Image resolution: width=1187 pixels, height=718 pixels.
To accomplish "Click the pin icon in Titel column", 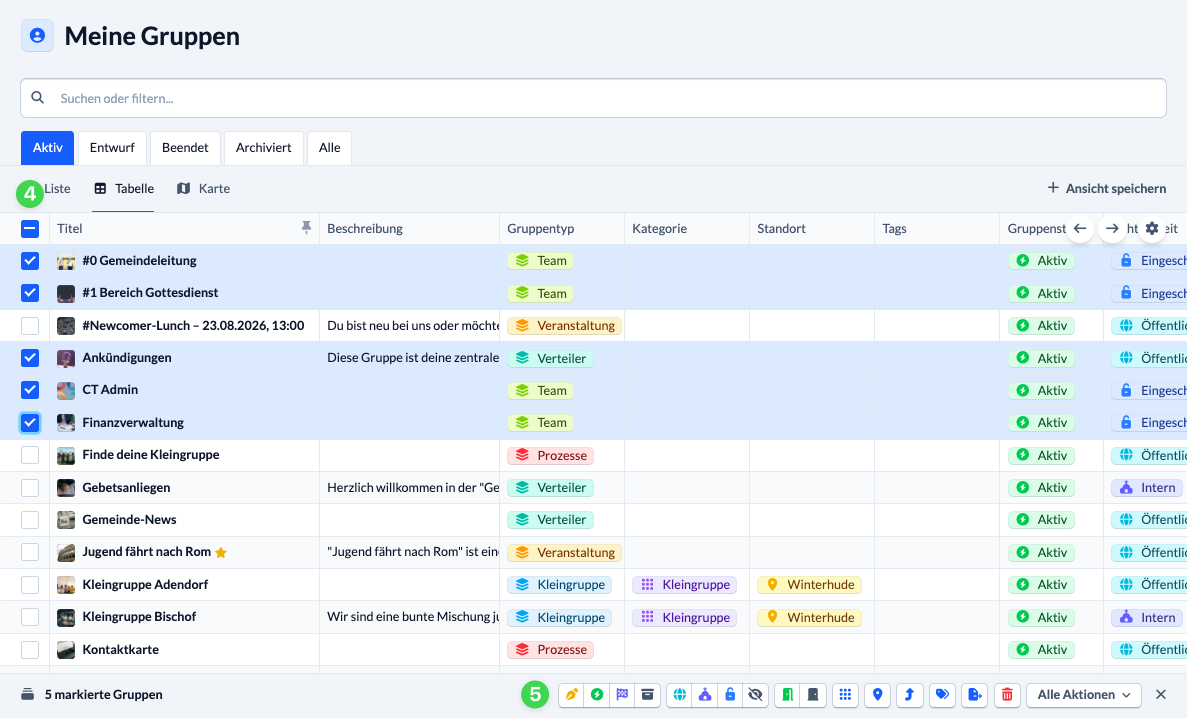I will 306,227.
